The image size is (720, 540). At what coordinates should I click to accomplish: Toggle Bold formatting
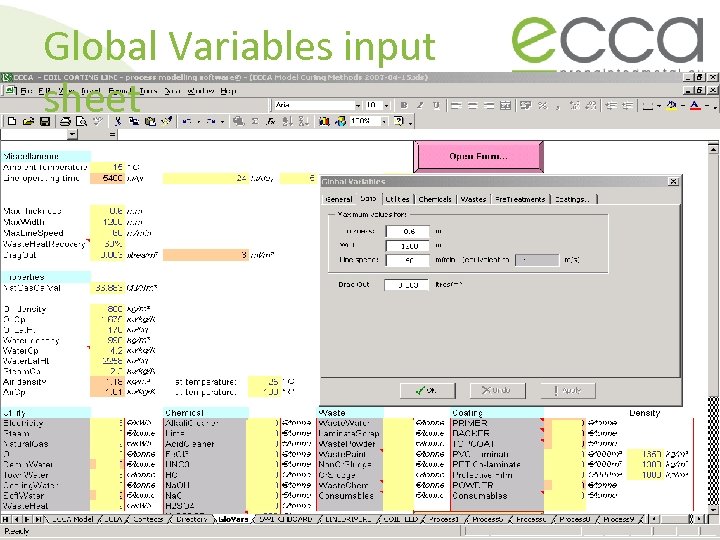pos(404,106)
